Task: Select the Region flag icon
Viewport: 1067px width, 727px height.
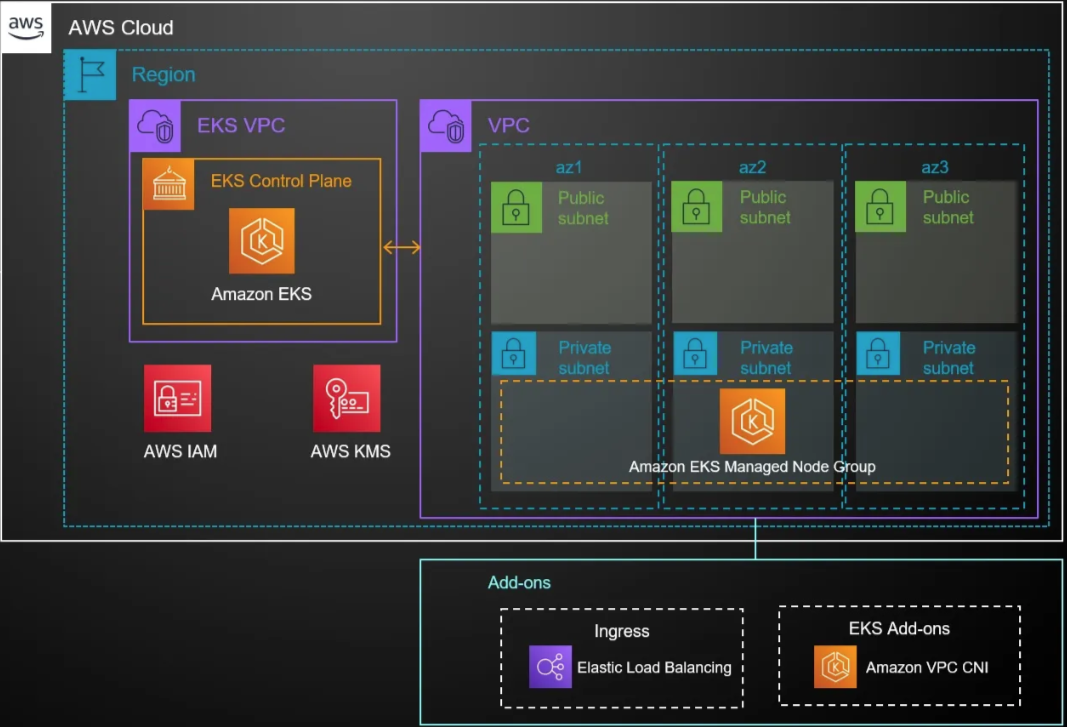Action: pos(90,75)
